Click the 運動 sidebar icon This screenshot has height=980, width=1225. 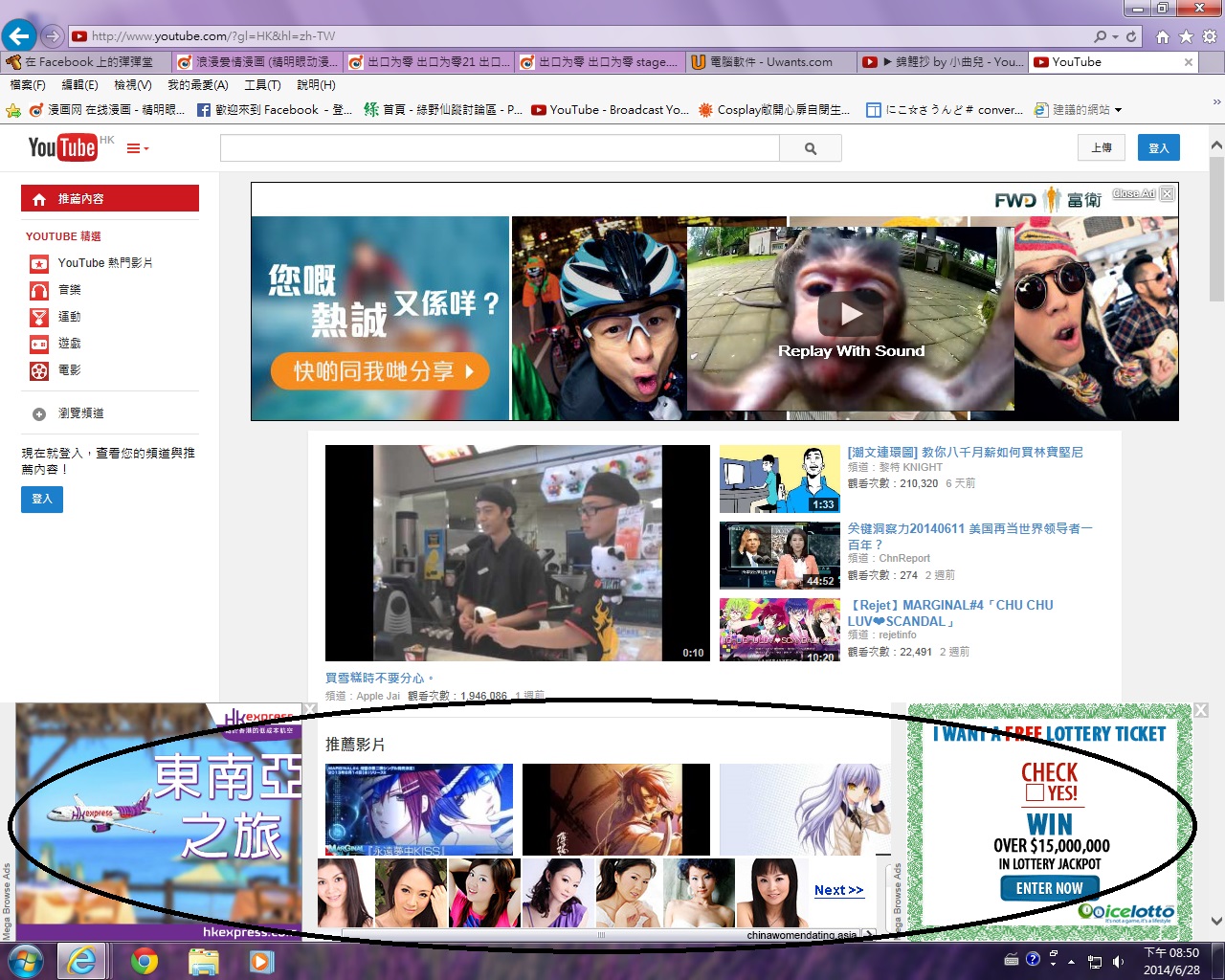(x=39, y=317)
